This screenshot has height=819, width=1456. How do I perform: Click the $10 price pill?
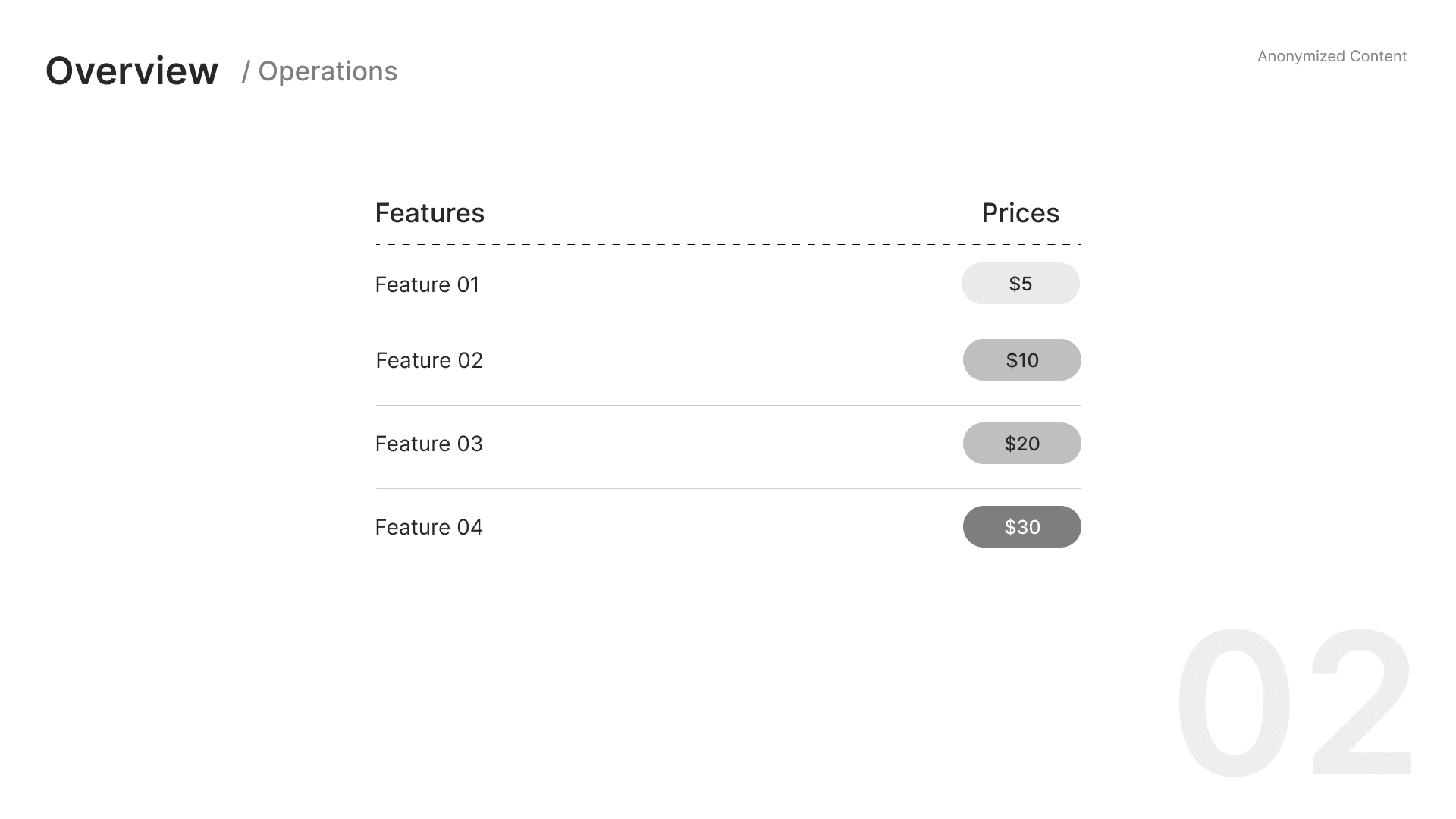(1021, 360)
